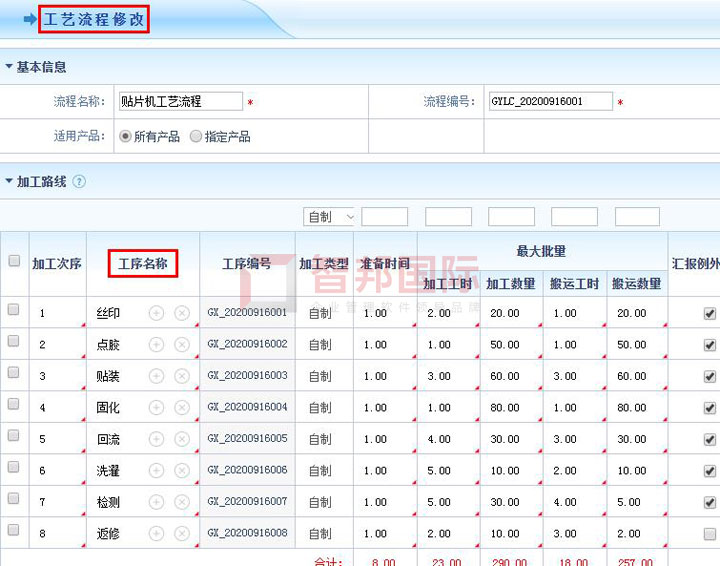Click the add icon in the 回流 row
720x566 pixels.
point(156,439)
